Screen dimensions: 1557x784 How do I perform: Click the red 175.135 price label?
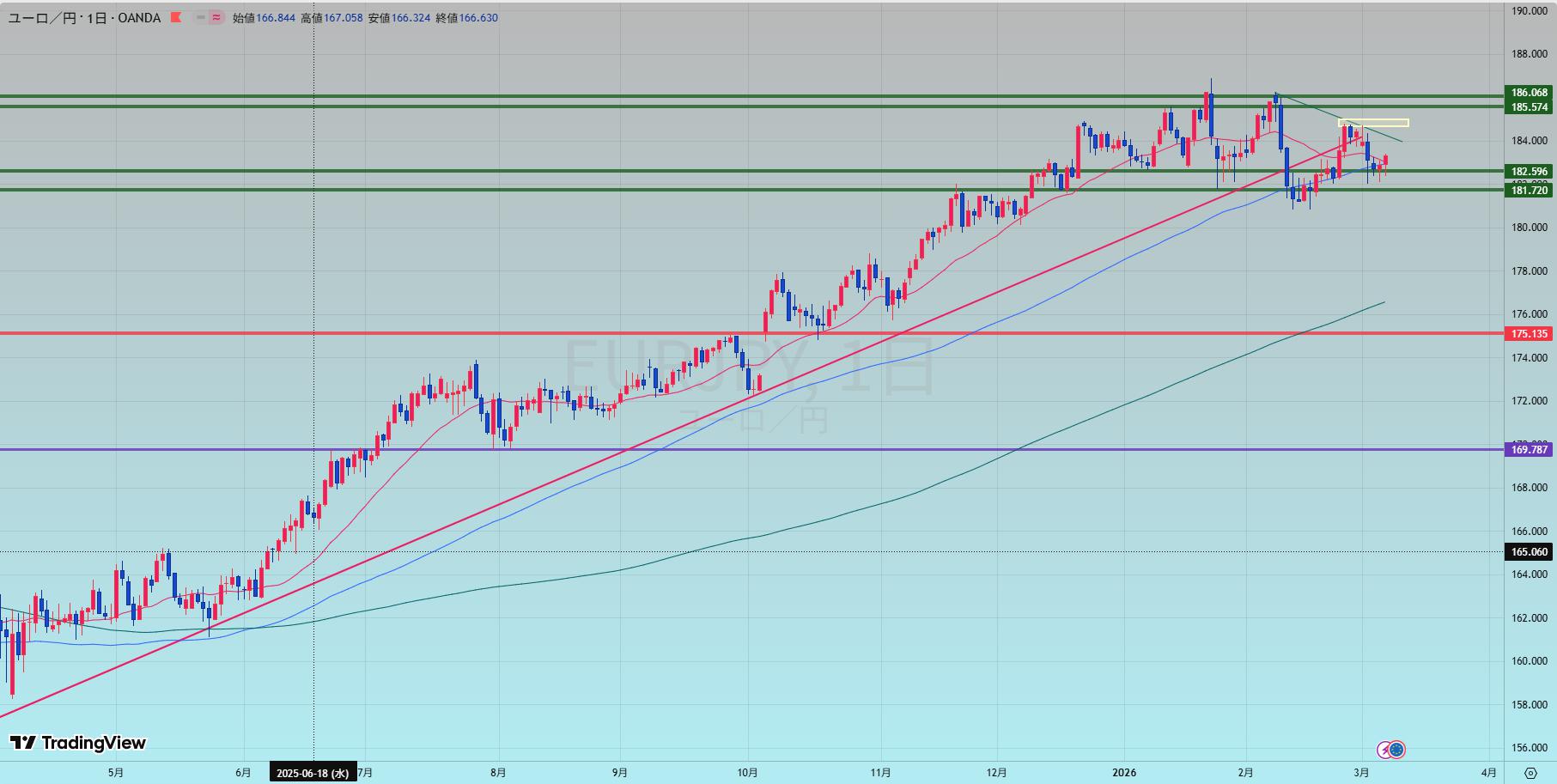(1529, 334)
